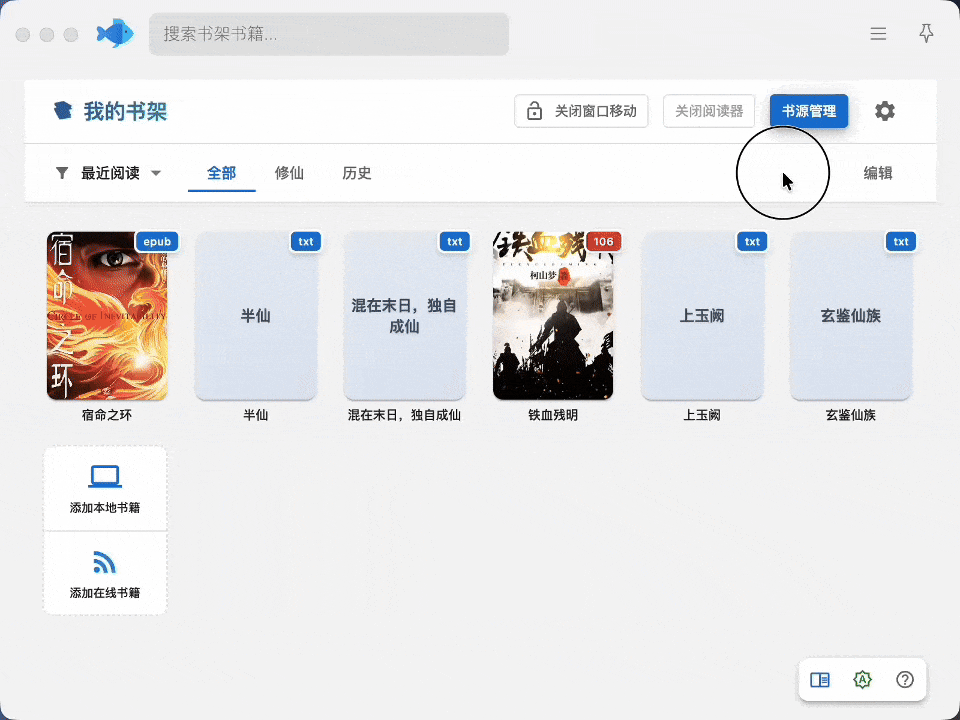Click the bookshelf icon beside 我的书架

(62, 111)
